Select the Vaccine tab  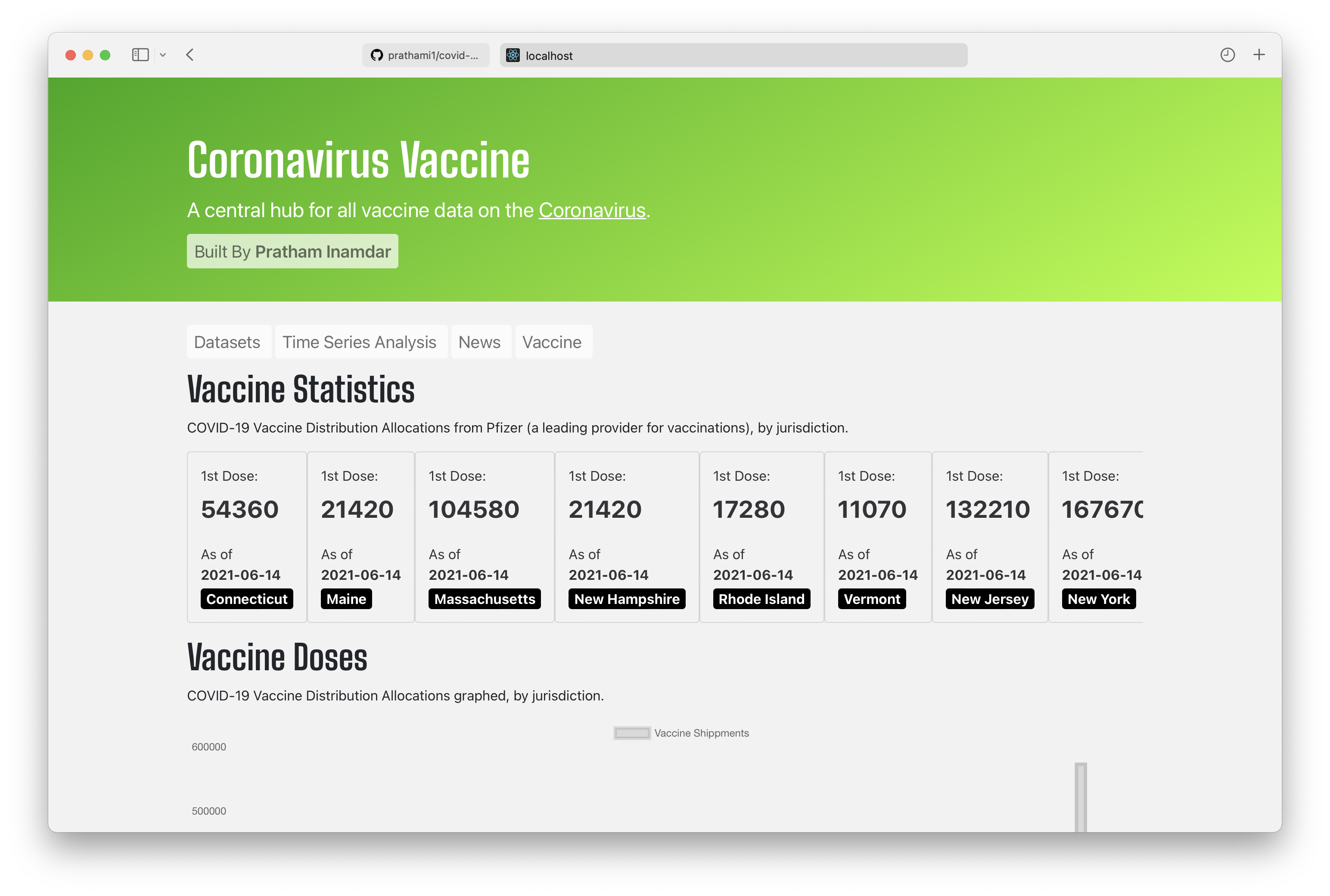pyautogui.click(x=552, y=342)
